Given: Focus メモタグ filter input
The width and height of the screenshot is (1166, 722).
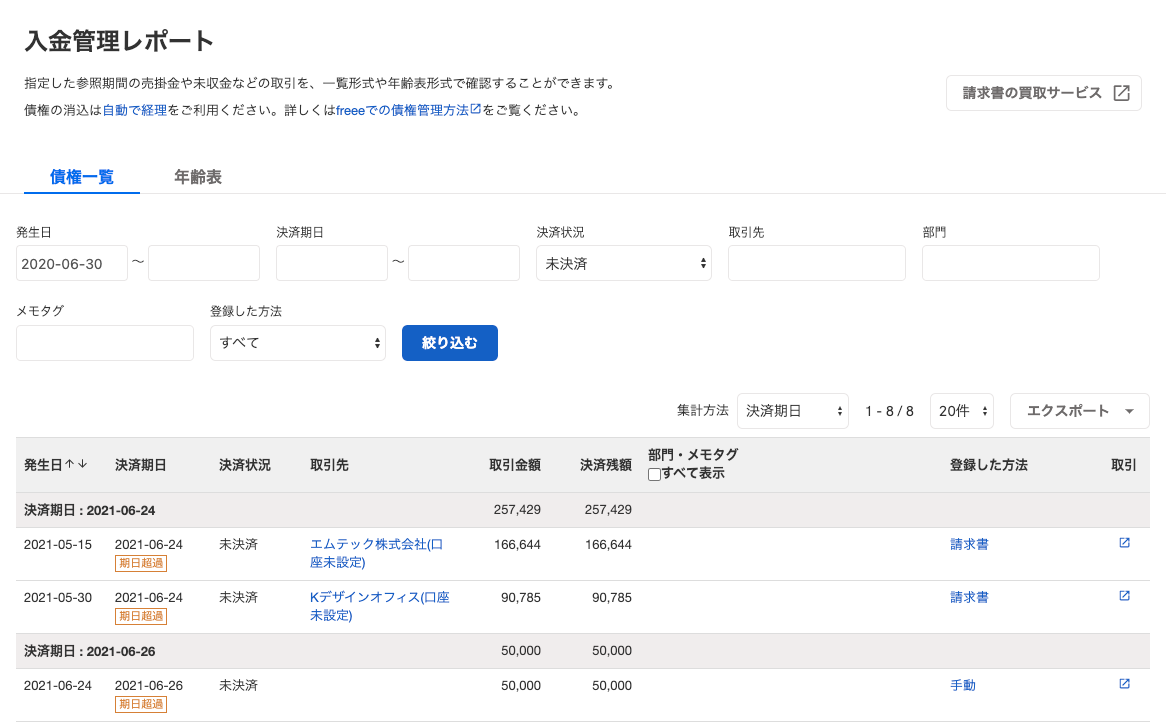Looking at the screenshot, I should [105, 343].
